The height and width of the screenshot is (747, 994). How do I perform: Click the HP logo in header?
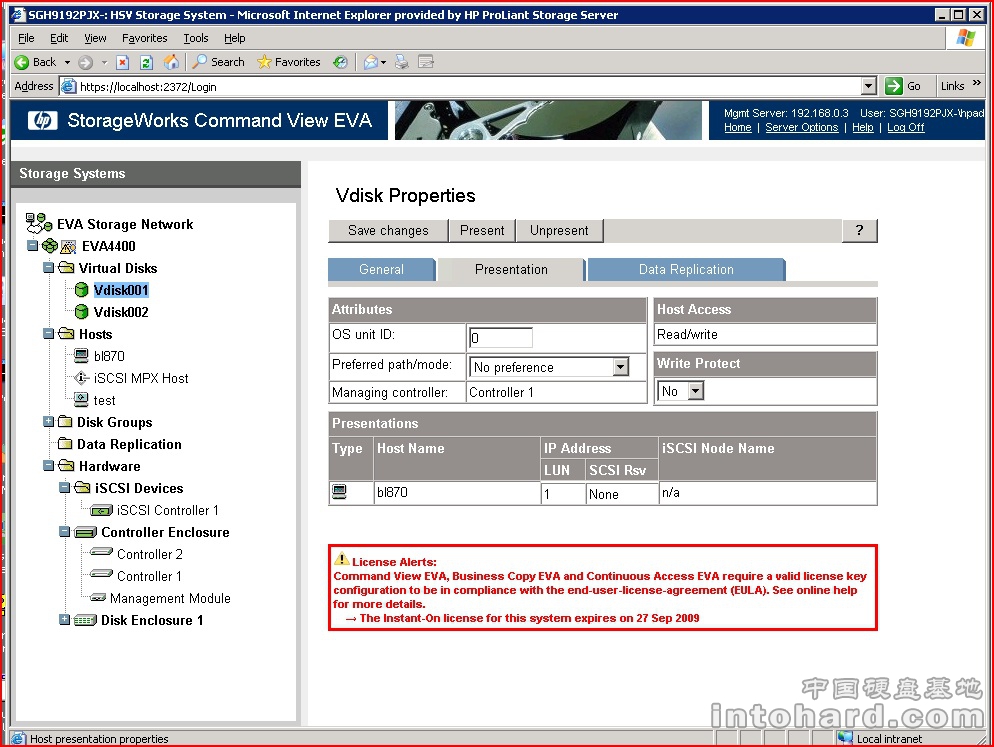coord(42,120)
